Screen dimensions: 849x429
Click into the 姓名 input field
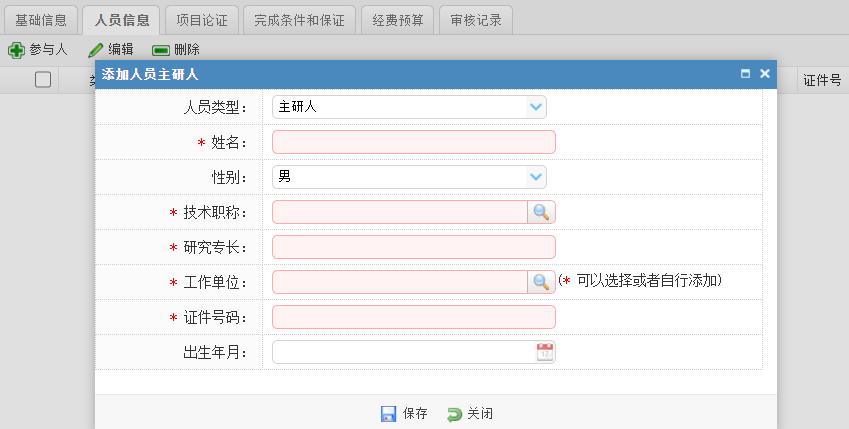coord(413,142)
